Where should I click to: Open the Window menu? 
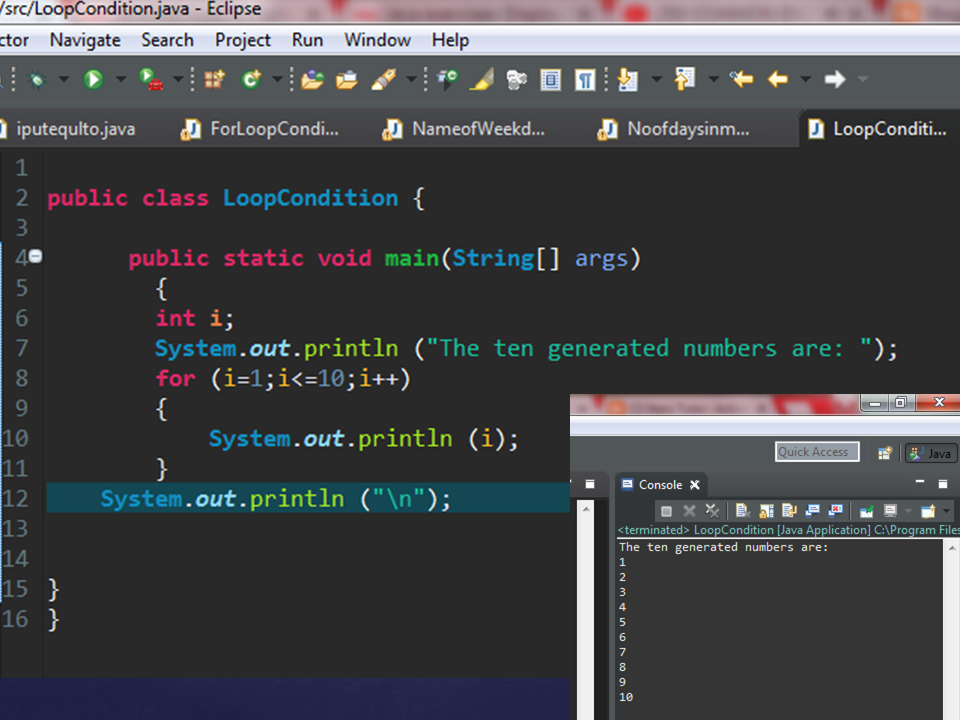377,40
